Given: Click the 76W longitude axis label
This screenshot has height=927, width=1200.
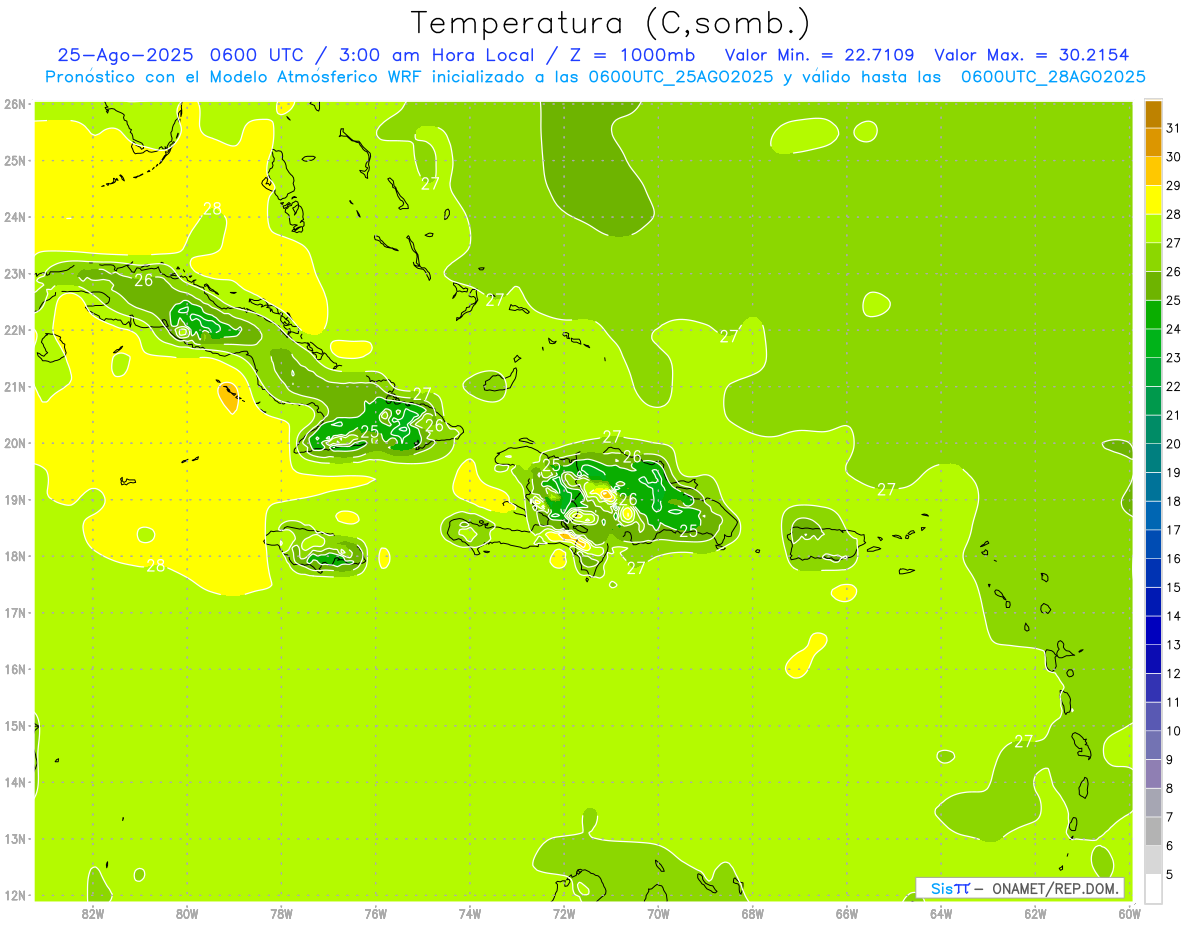Looking at the screenshot, I should click(x=376, y=913).
